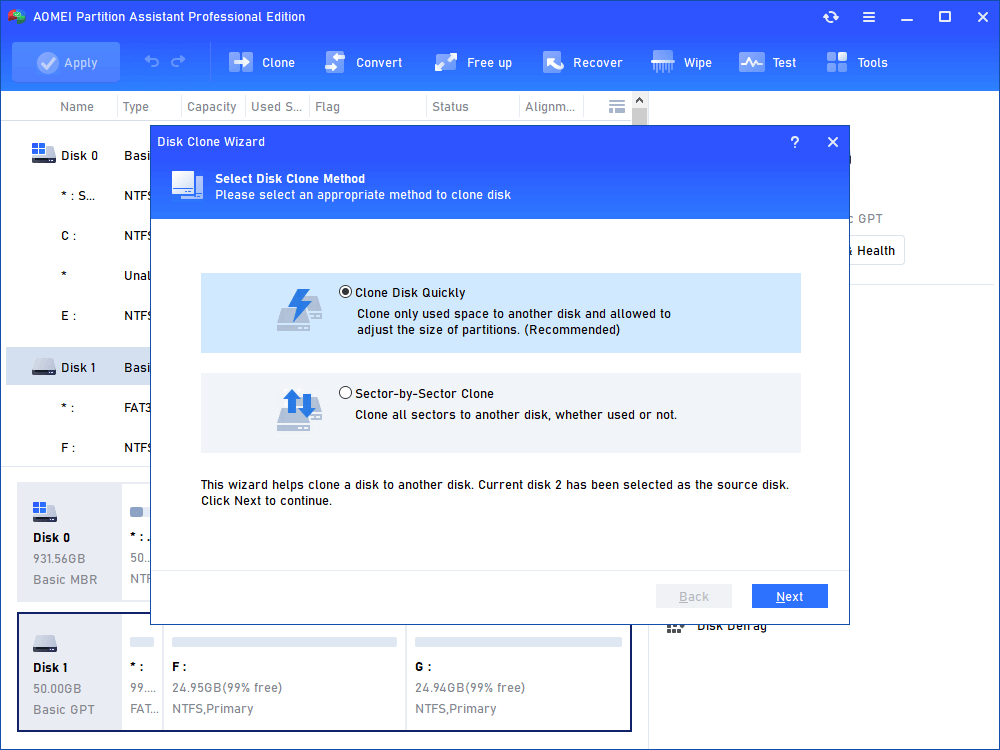Screen dimensions: 1000x750
Task: Click the Wipe shredder icon
Action: coord(663,62)
